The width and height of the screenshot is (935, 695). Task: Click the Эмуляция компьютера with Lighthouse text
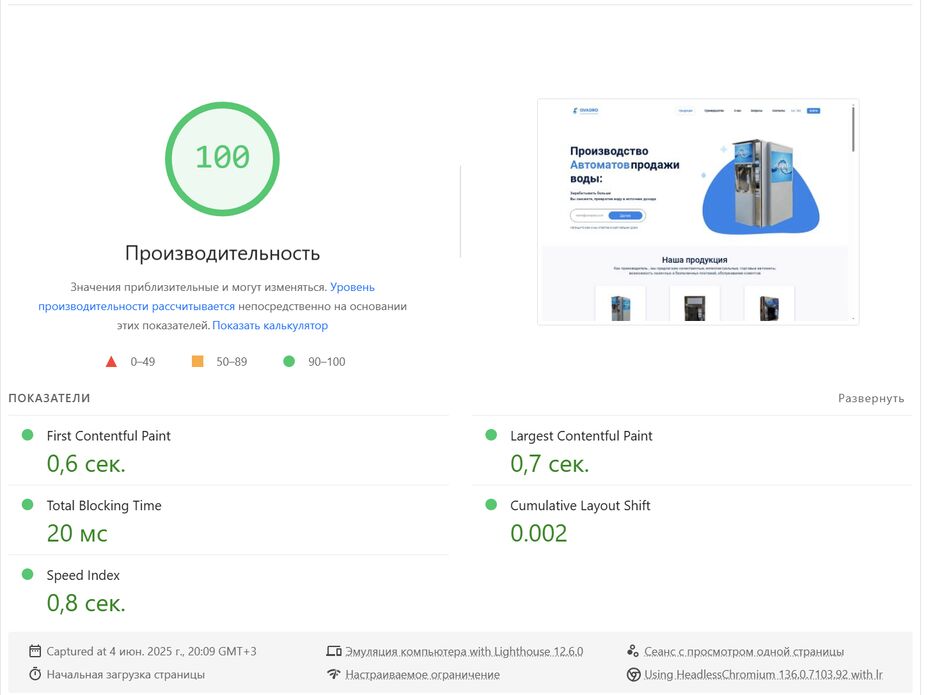point(464,651)
